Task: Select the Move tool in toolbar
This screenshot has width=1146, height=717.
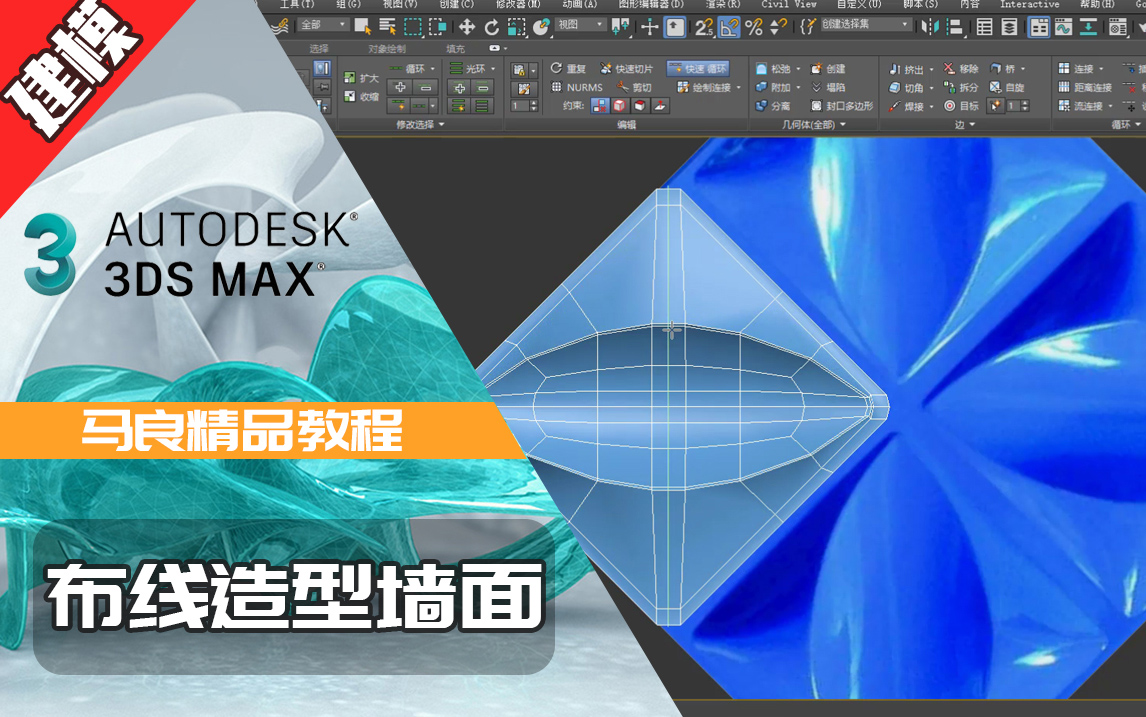Action: click(466, 28)
